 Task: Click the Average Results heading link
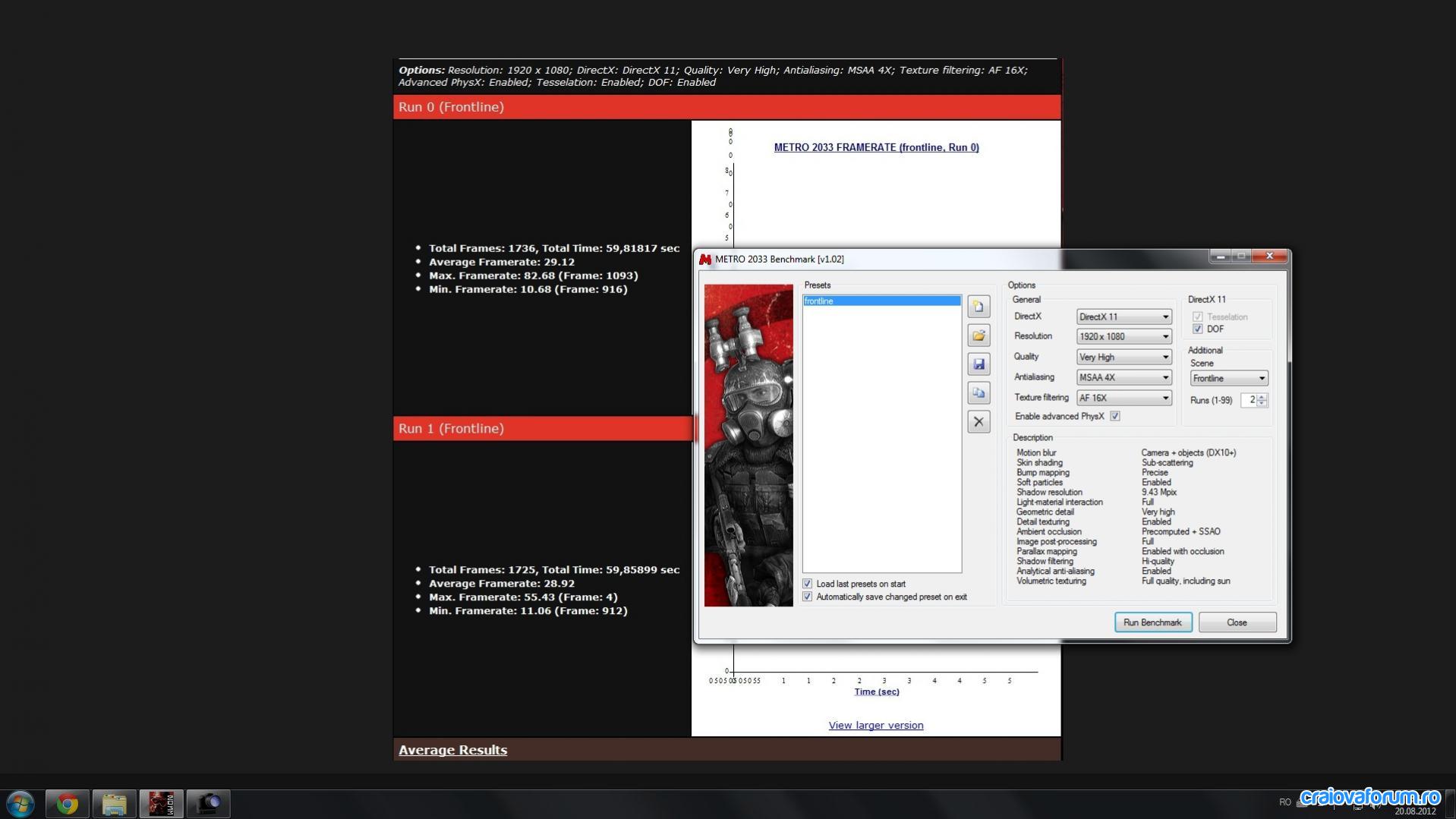(452, 751)
